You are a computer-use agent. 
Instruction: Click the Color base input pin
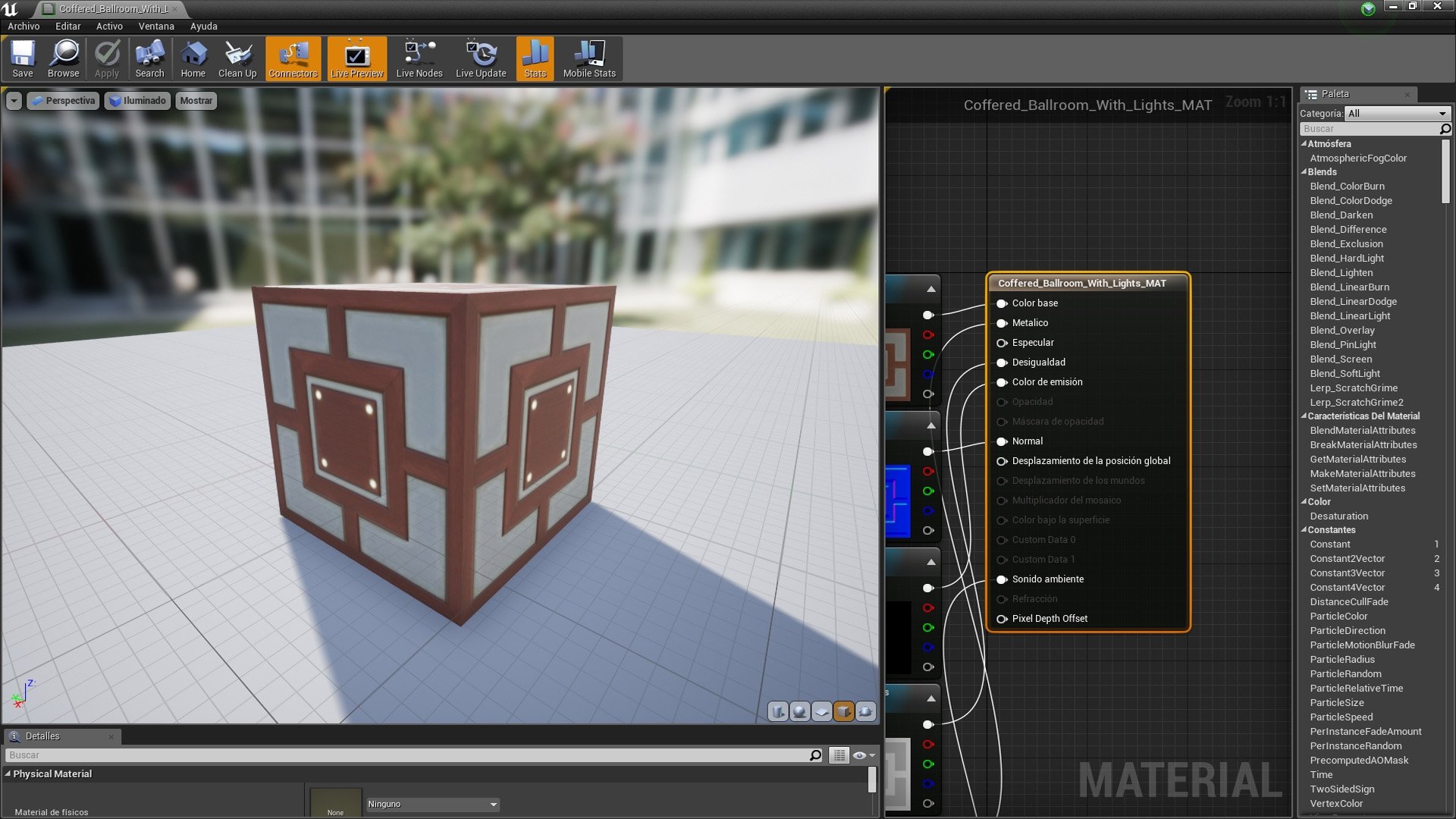(x=1002, y=303)
